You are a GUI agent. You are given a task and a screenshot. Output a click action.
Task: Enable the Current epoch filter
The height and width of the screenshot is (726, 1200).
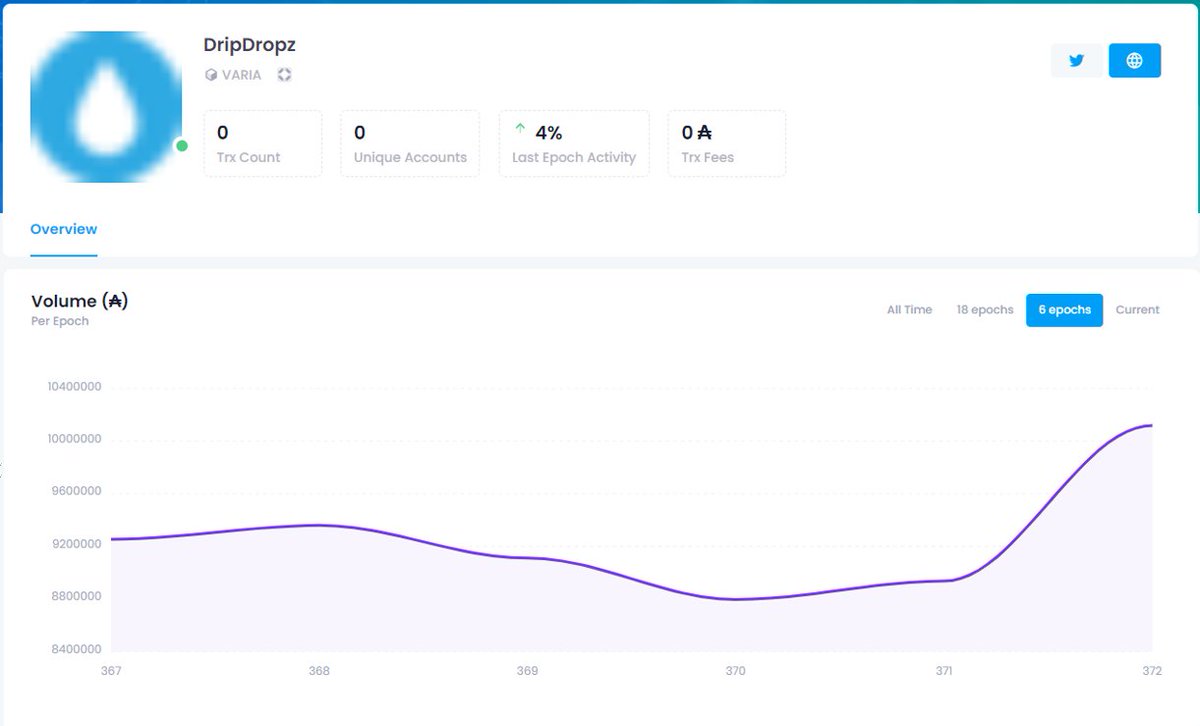point(1137,310)
